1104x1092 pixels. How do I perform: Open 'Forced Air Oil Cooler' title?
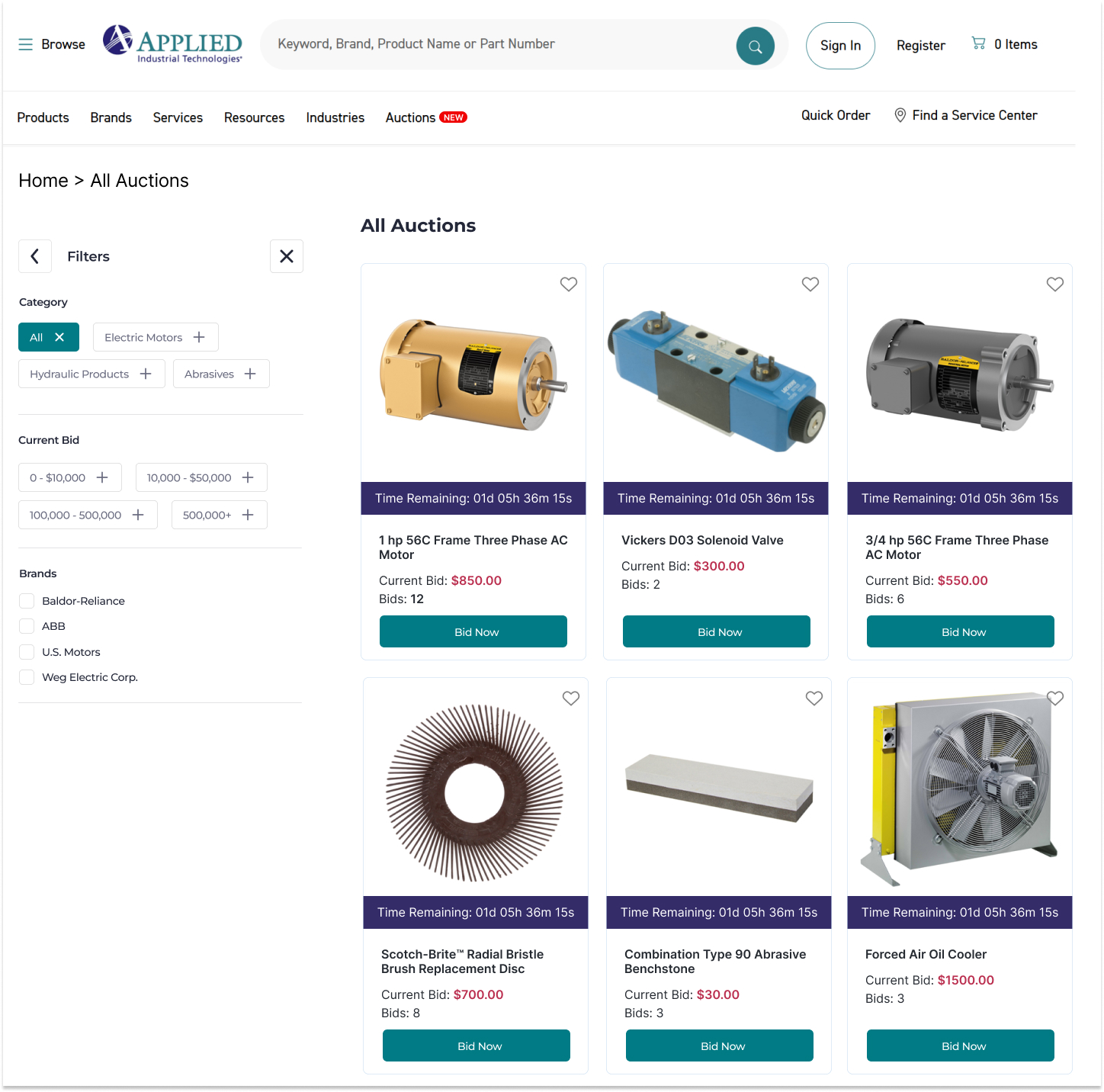coord(926,954)
